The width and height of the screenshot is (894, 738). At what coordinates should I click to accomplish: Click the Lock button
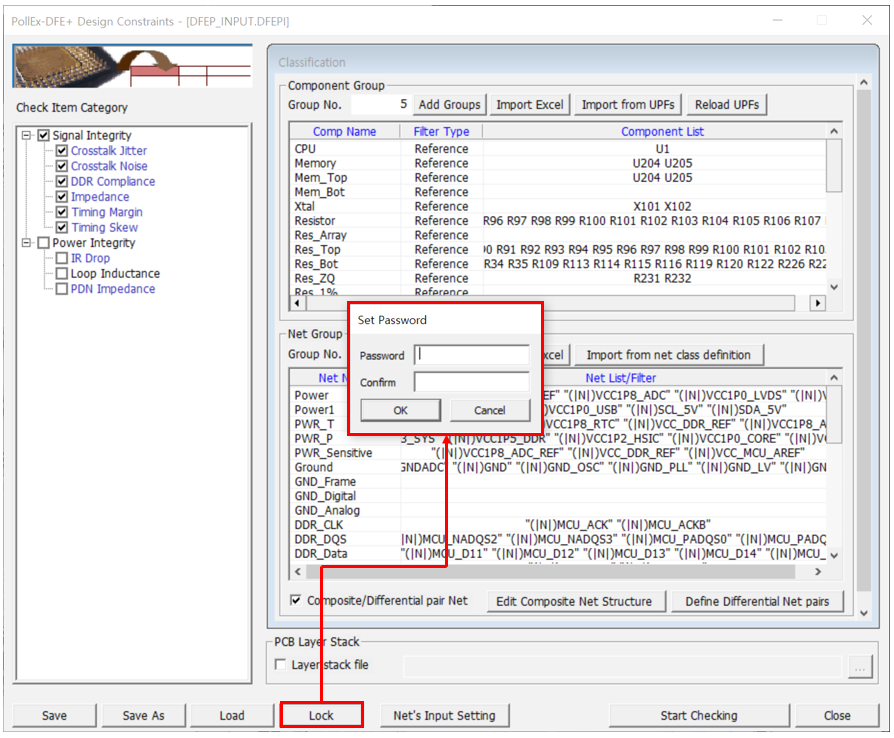point(321,715)
